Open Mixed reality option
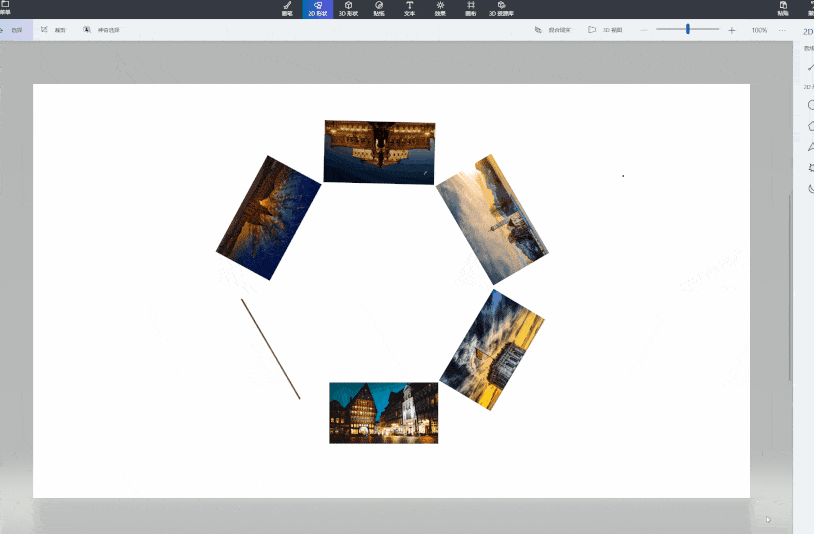The image size is (814, 534). pos(553,30)
